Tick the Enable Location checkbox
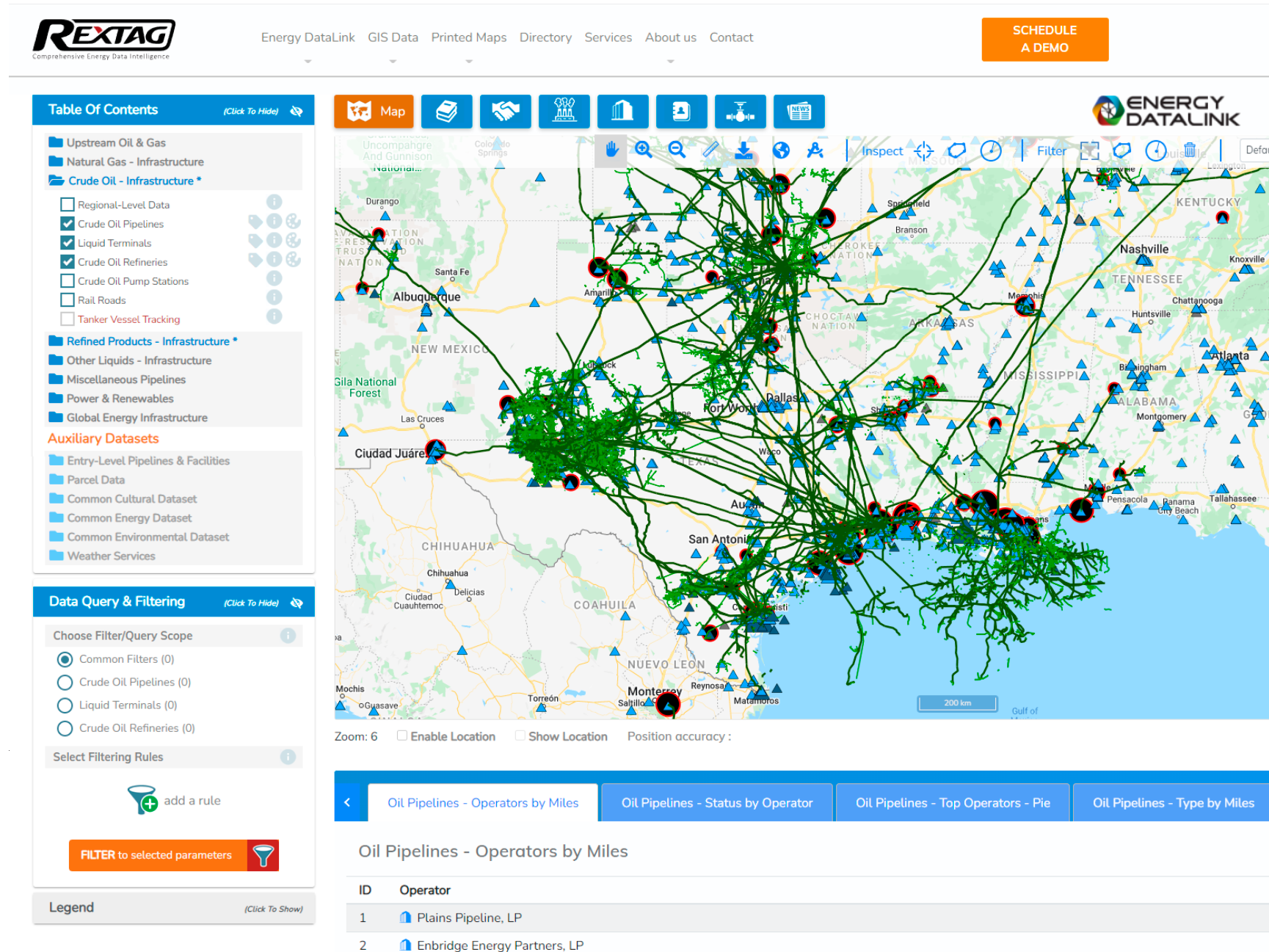 [x=402, y=735]
